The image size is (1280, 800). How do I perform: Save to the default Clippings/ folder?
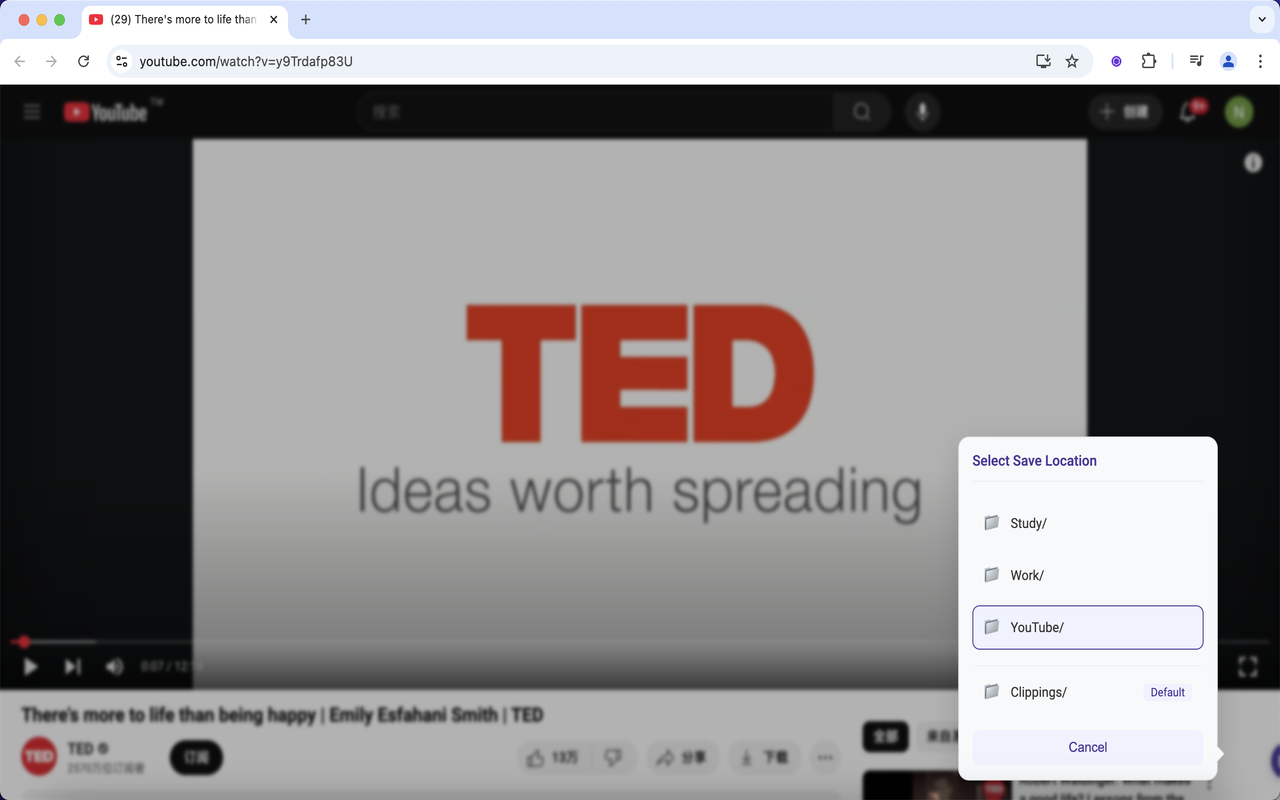(1087, 692)
